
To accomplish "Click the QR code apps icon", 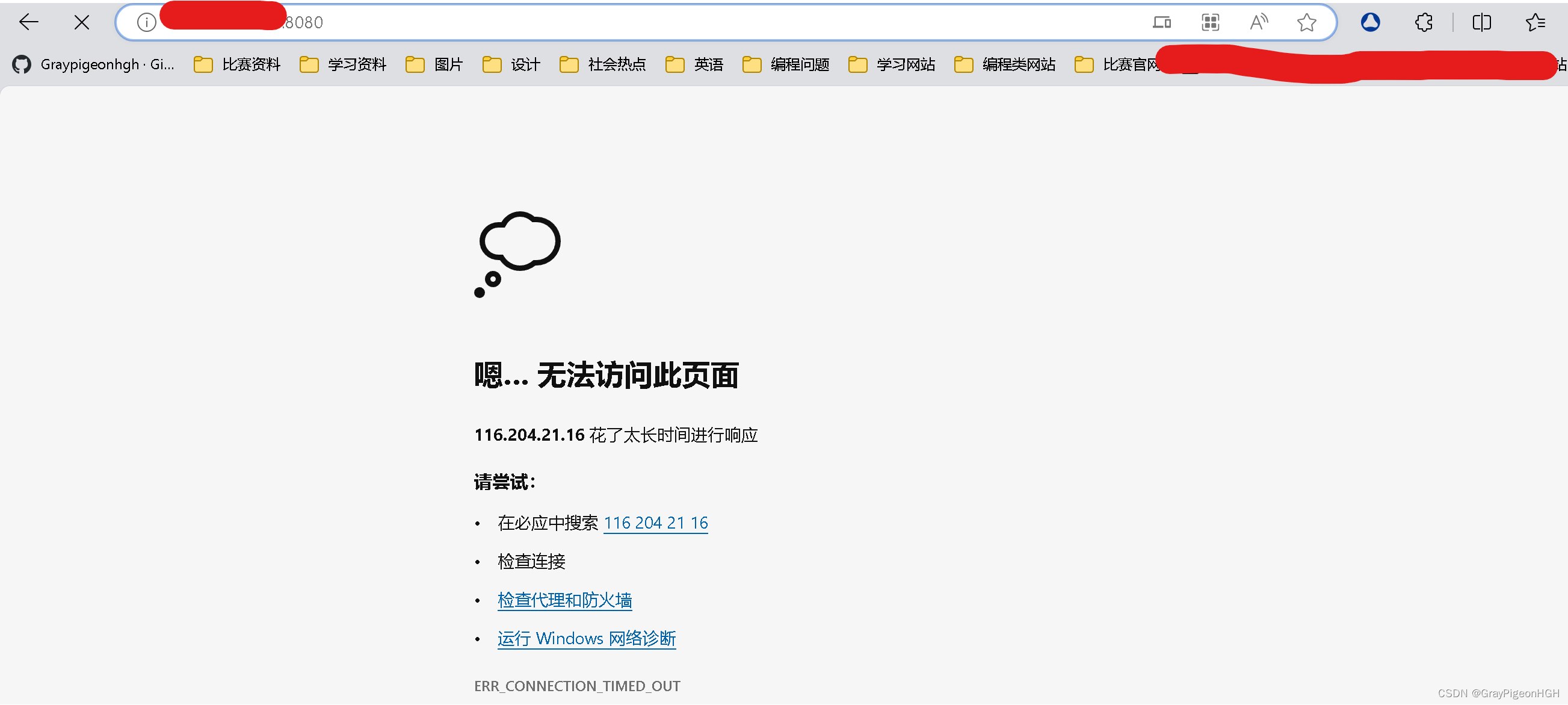I will coord(1210,22).
